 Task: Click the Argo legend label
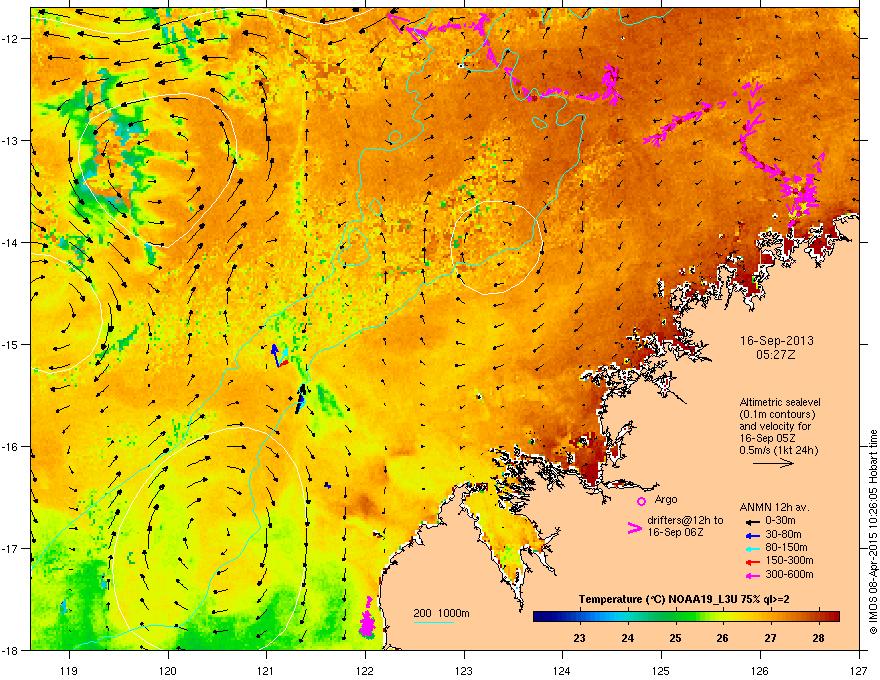coord(666,499)
